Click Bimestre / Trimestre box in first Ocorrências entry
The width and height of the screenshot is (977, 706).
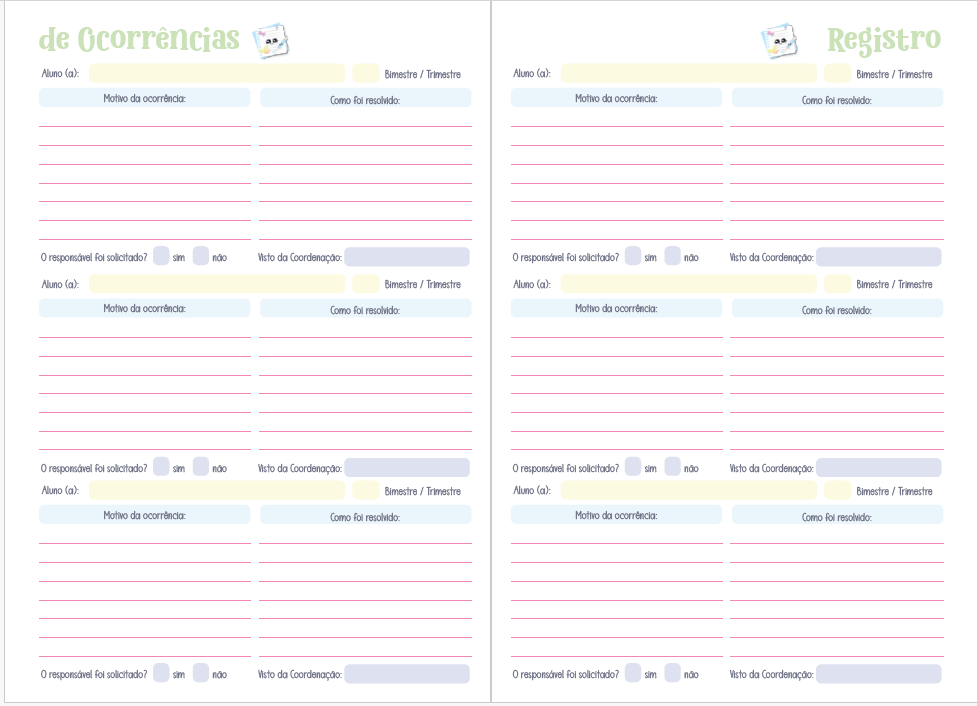coord(366,73)
